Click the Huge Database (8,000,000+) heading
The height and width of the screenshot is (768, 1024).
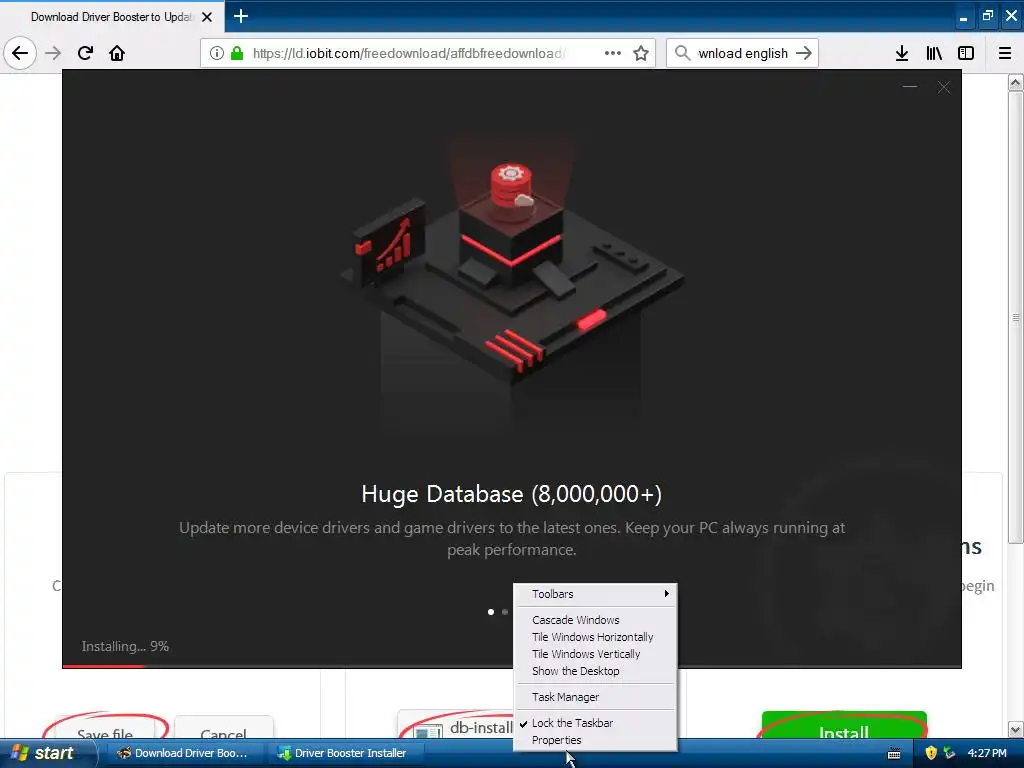point(511,494)
